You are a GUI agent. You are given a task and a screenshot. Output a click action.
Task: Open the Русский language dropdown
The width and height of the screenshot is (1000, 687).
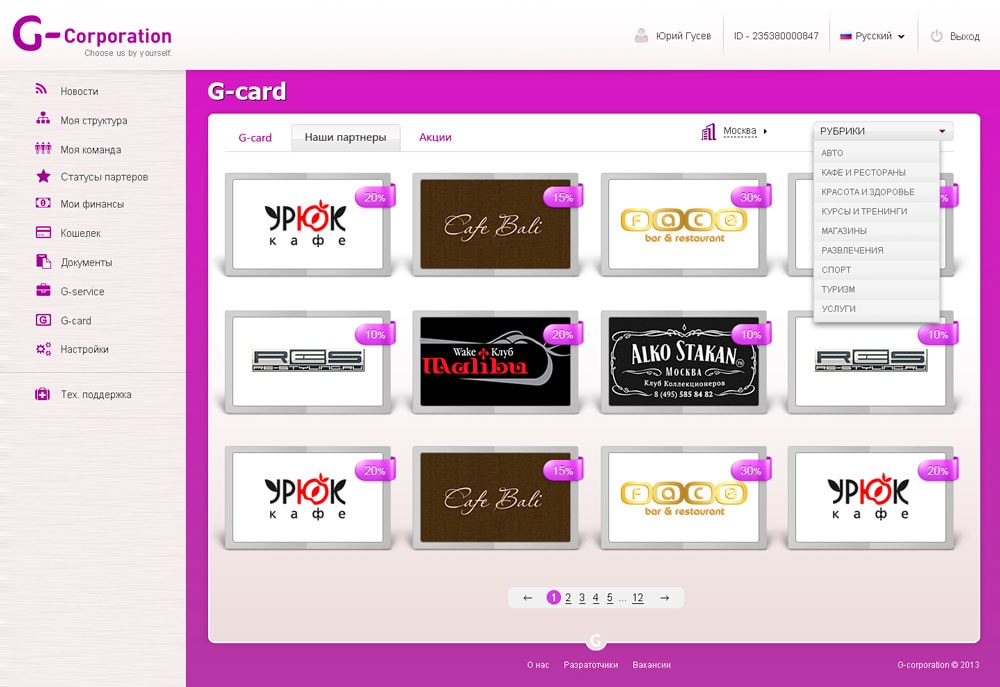point(872,36)
